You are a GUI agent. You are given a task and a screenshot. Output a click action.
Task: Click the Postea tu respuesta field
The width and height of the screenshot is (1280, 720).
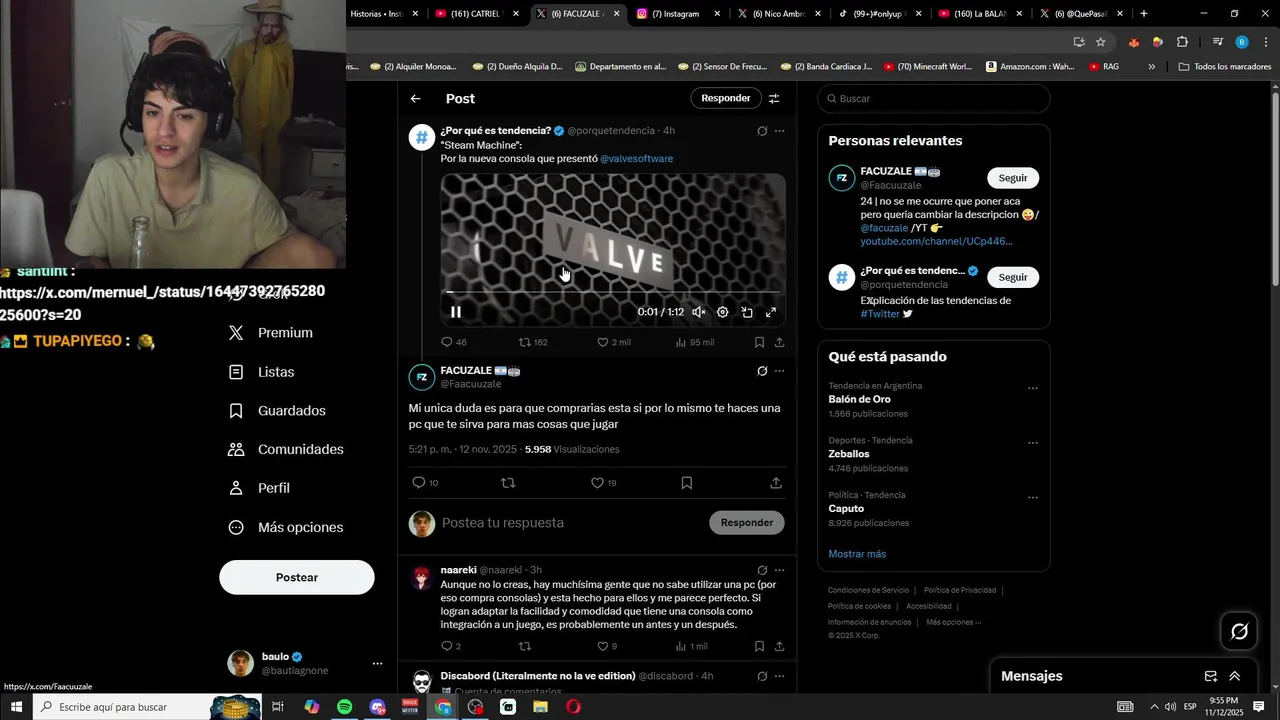click(x=570, y=523)
